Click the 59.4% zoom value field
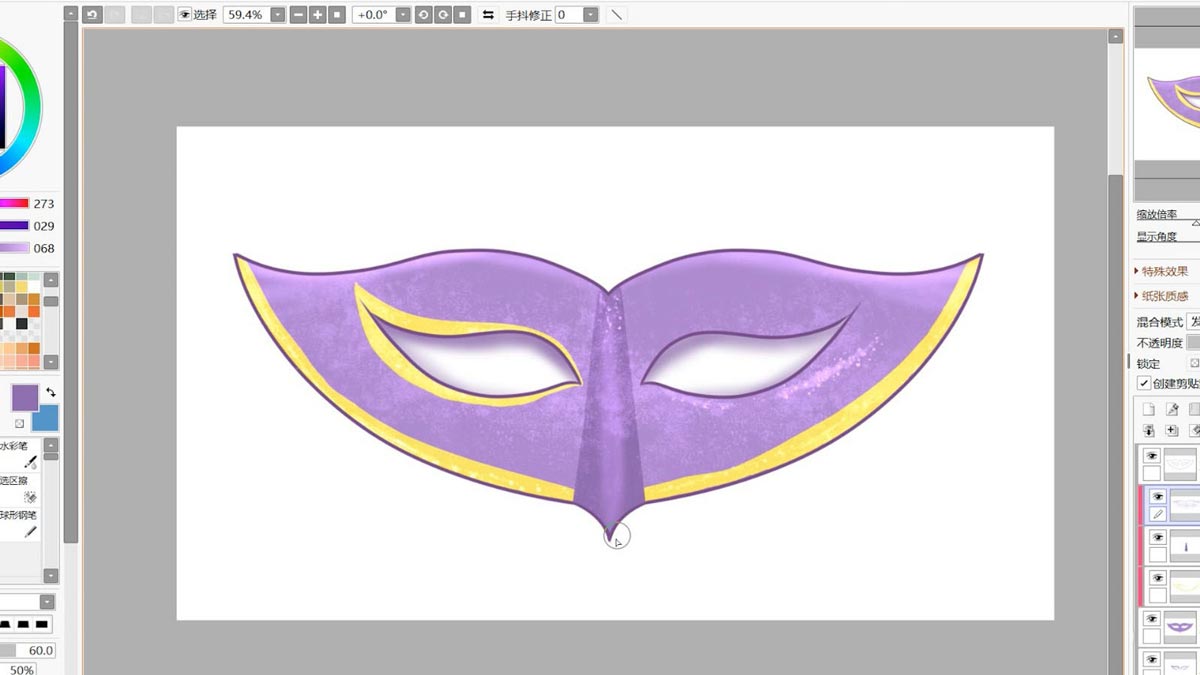1200x675 pixels. point(245,15)
